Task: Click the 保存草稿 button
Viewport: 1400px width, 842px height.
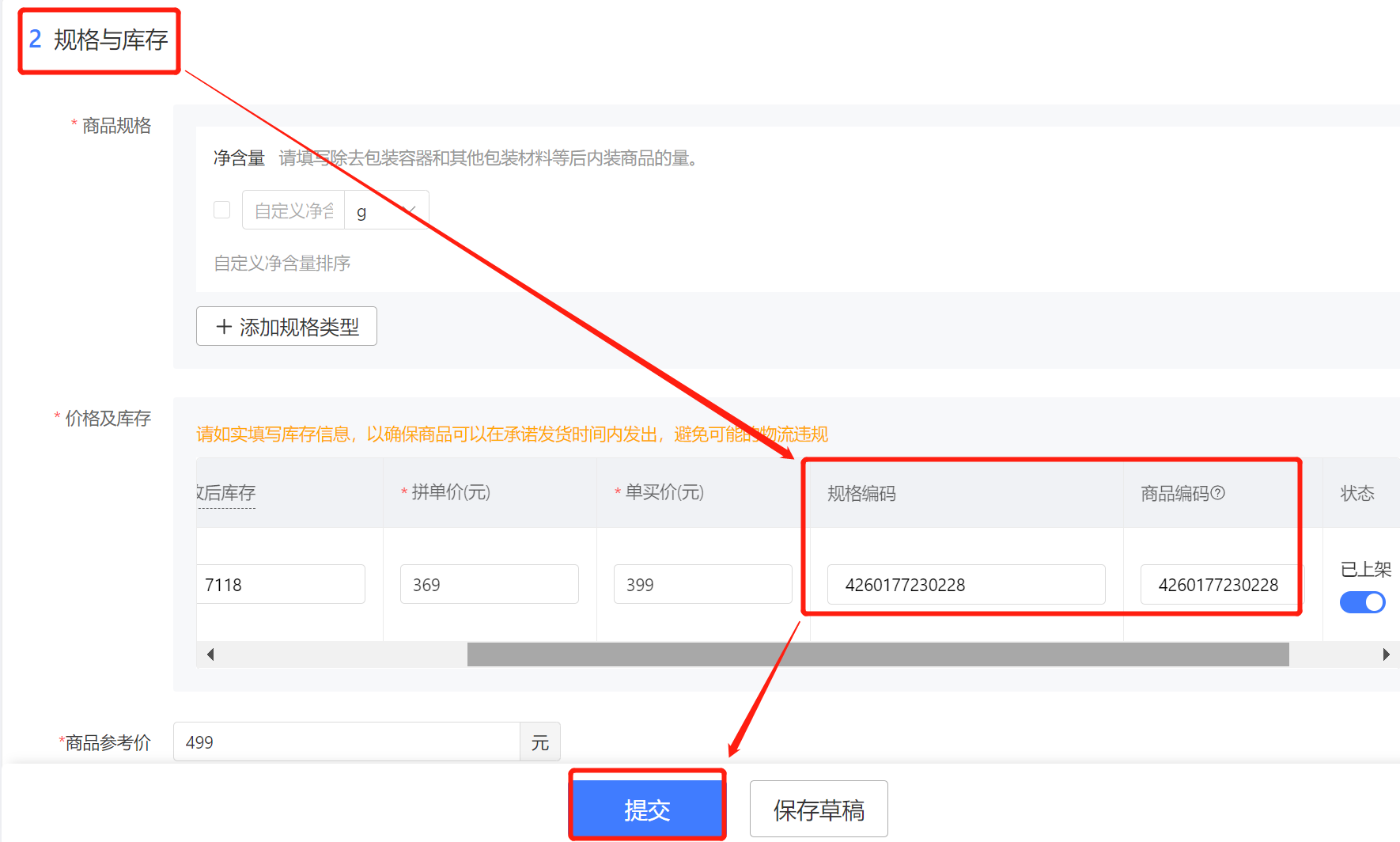Action: (x=819, y=809)
